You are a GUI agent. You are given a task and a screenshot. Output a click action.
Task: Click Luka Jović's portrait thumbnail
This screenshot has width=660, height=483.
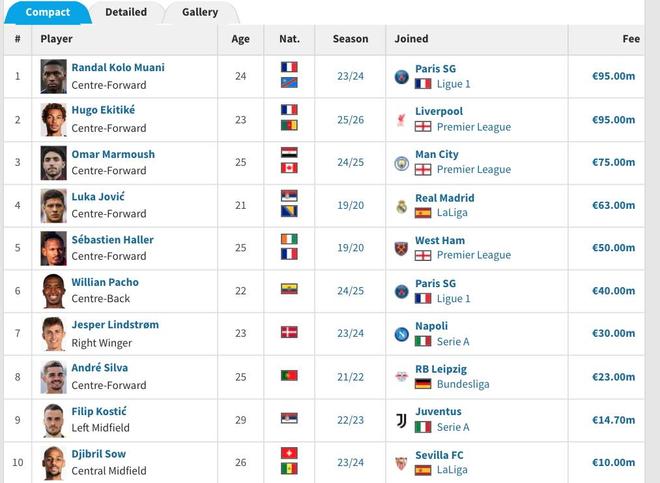(x=54, y=206)
